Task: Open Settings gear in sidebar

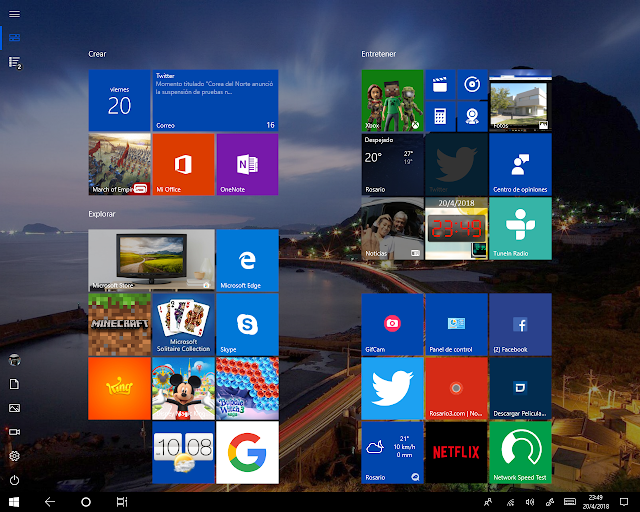Action: click(14, 456)
